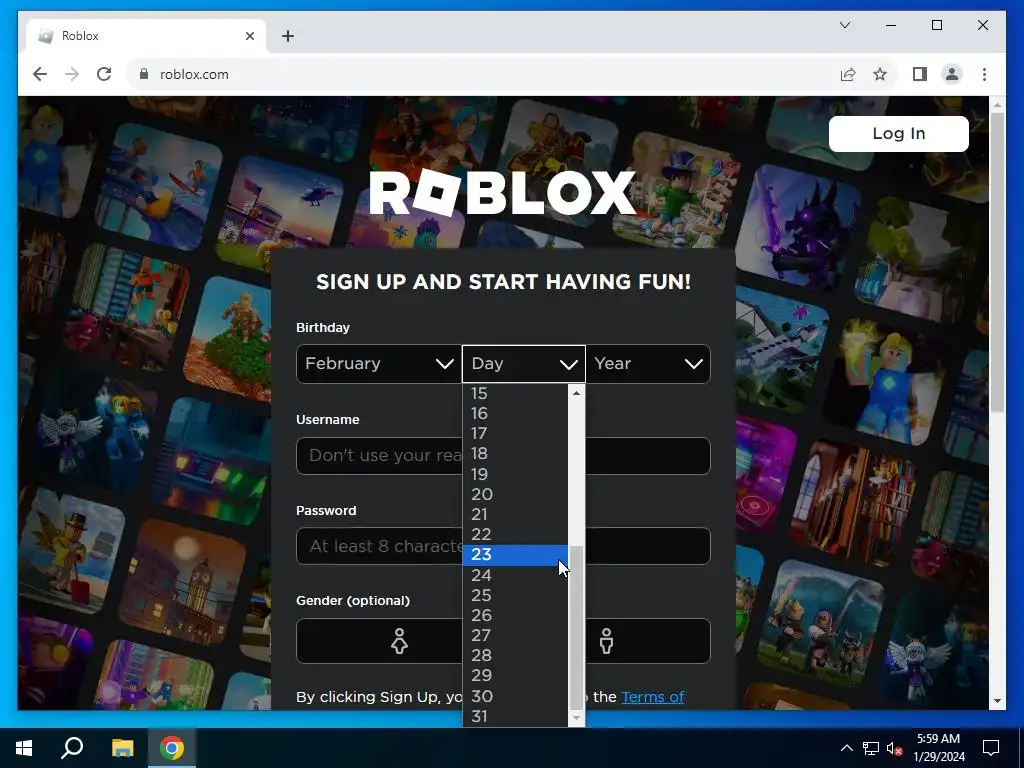Select the male gender icon

[x=607, y=641]
